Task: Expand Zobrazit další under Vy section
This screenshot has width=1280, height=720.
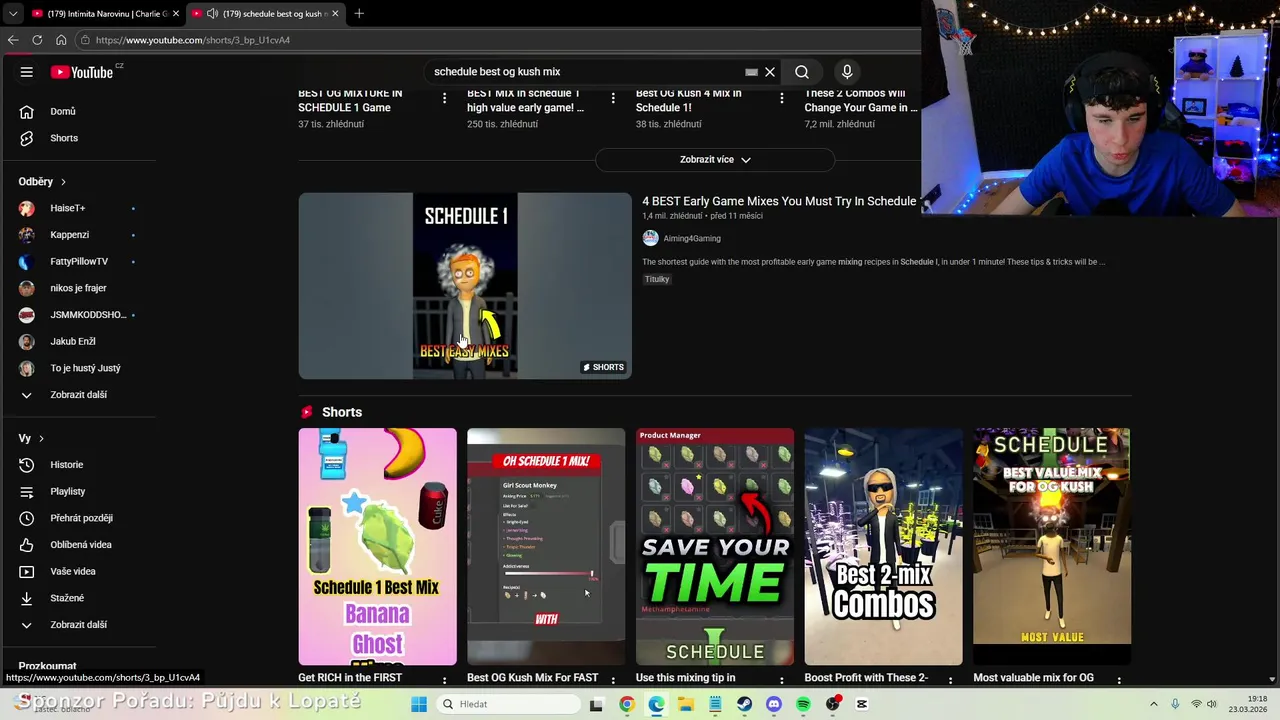Action: (78, 625)
